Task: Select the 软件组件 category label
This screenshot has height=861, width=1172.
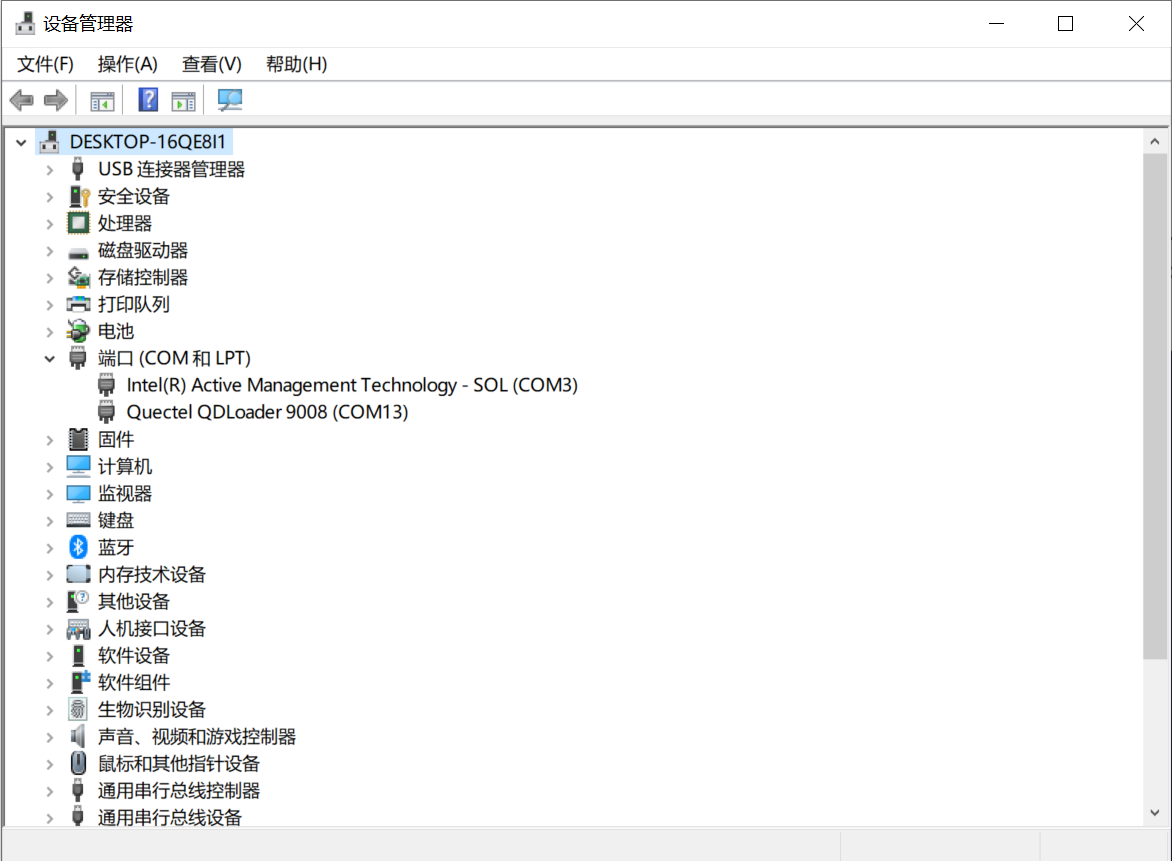Action: coord(134,682)
